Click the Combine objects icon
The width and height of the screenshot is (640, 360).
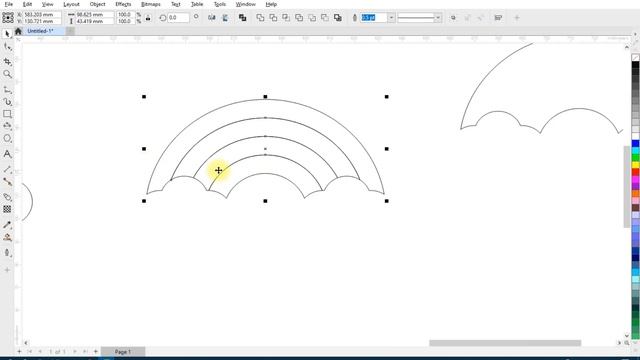(242, 18)
